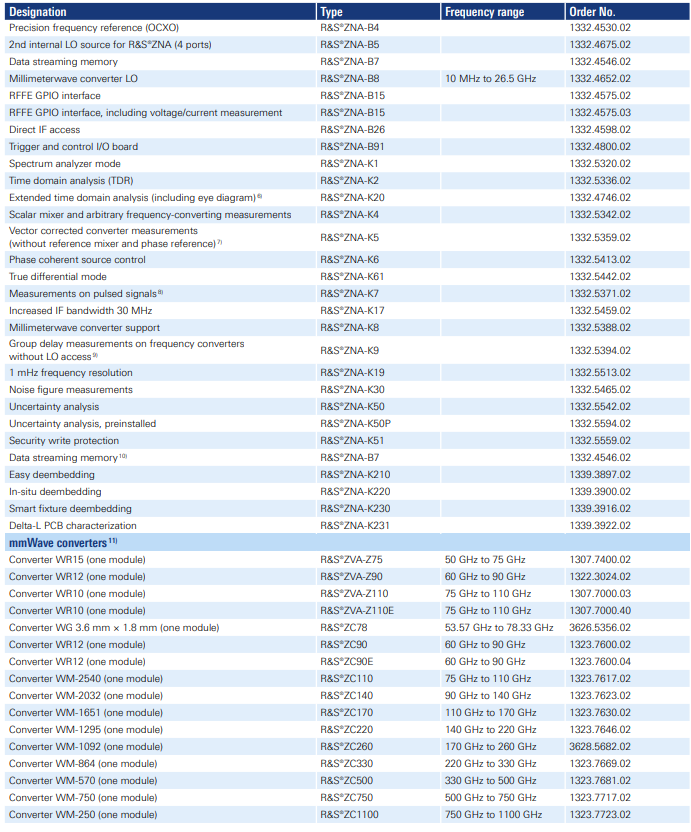This screenshot has height=832, width=691.
Task: Click the 'R&S ZNA-B26' type cell
Action: pos(352,129)
